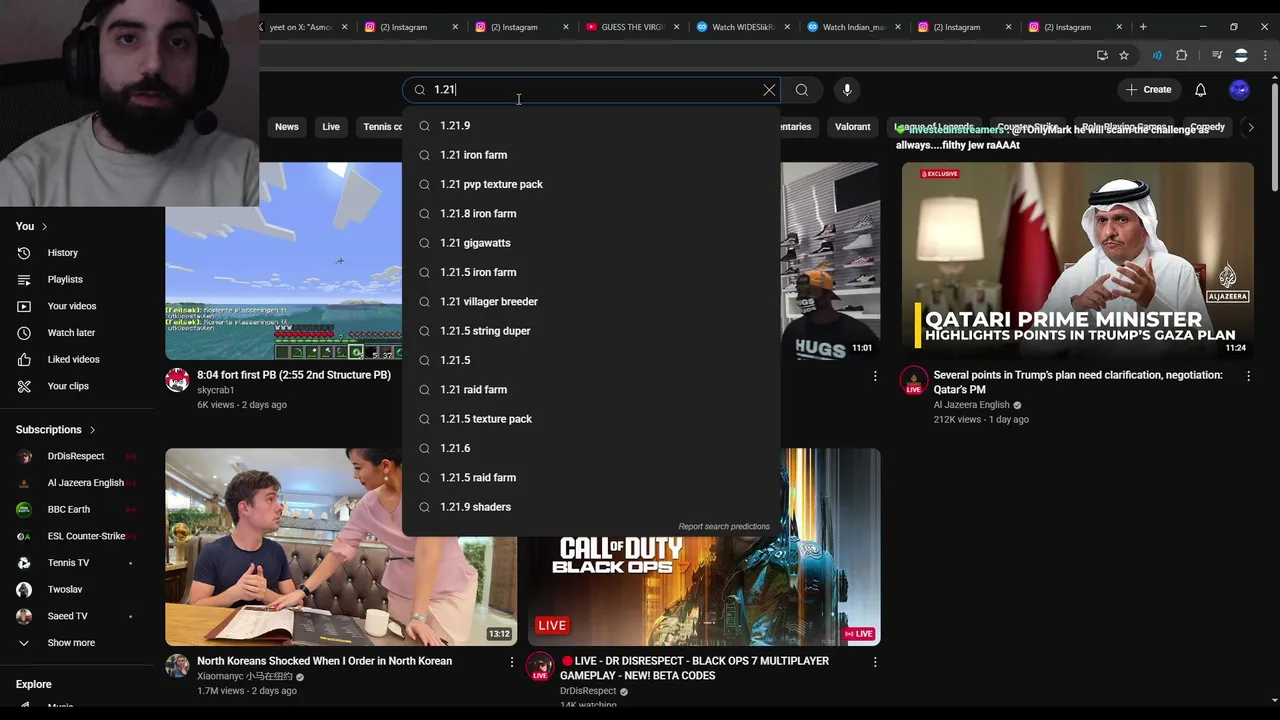Open History in the sidebar

click(62, 253)
